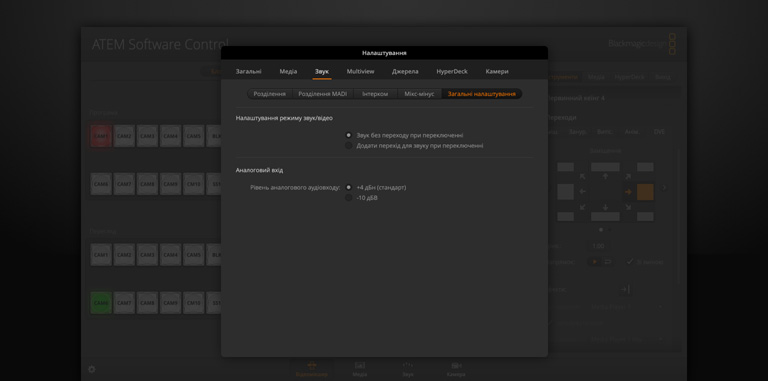
Task: Choose the DVE push down arrow
Action: (x=605, y=207)
